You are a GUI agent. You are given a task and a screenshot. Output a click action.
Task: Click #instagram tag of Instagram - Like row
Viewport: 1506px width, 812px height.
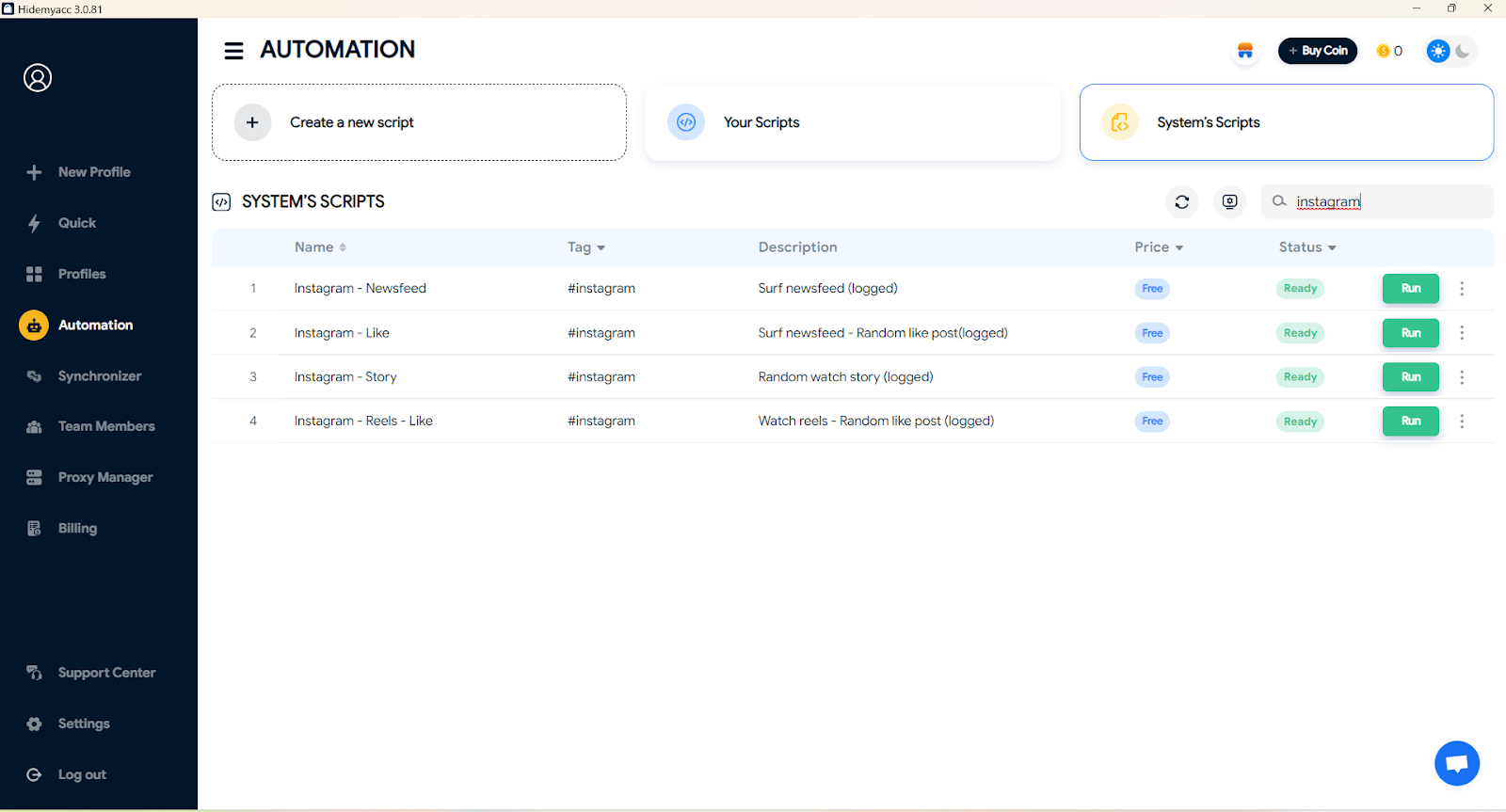click(601, 333)
